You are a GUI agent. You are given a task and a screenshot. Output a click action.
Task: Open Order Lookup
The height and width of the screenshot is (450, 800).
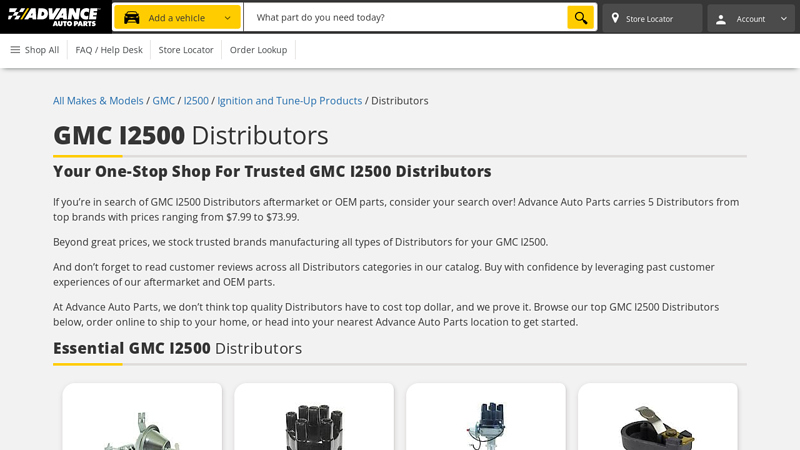pyautogui.click(x=258, y=50)
